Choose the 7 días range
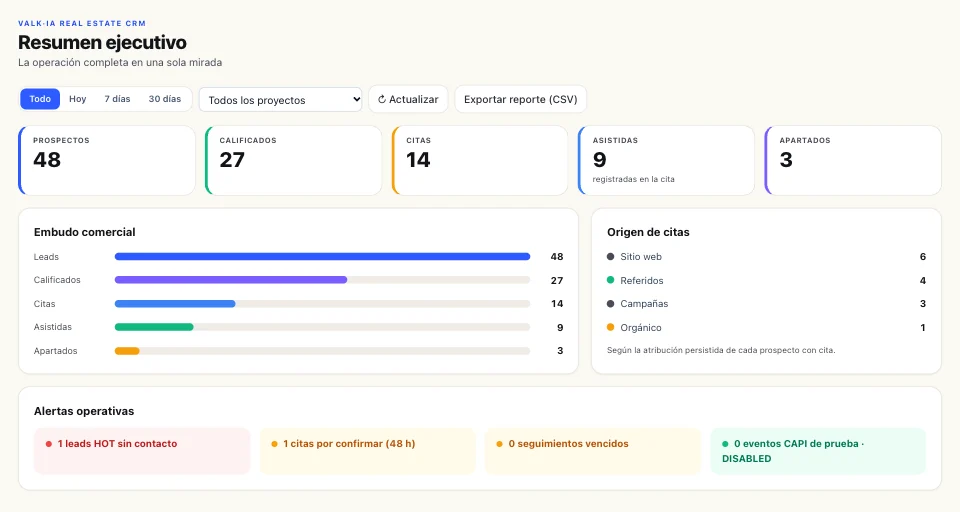Image resolution: width=960 pixels, height=512 pixels. (x=117, y=99)
